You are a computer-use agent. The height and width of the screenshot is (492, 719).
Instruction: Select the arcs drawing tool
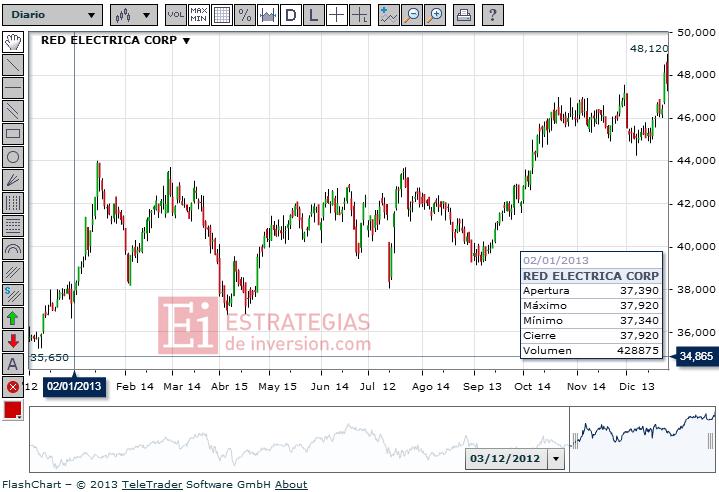tap(13, 249)
